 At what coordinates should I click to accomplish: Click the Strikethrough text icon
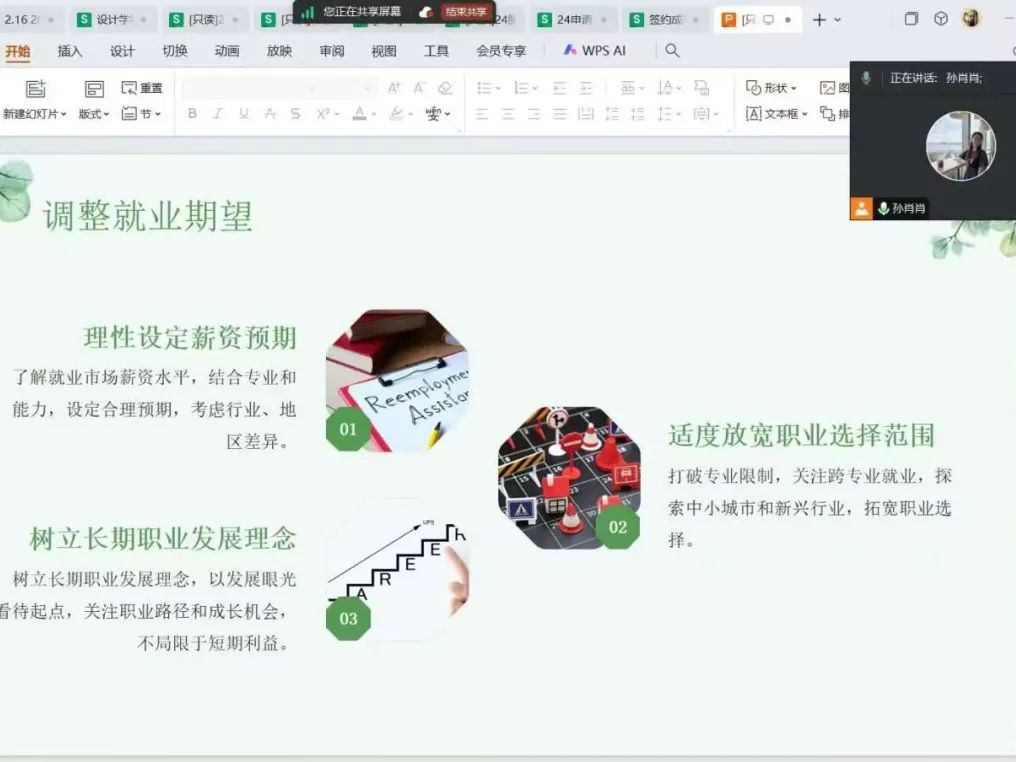[x=295, y=114]
